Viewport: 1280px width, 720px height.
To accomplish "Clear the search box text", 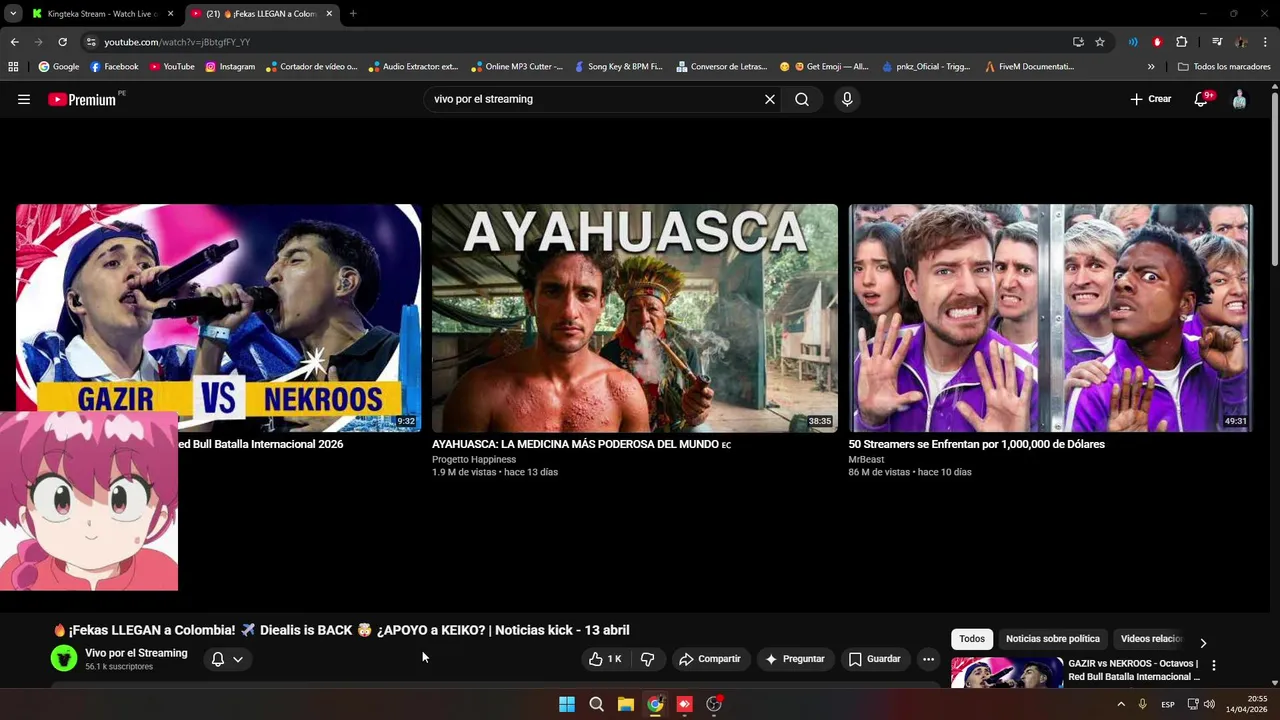I will pyautogui.click(x=770, y=99).
